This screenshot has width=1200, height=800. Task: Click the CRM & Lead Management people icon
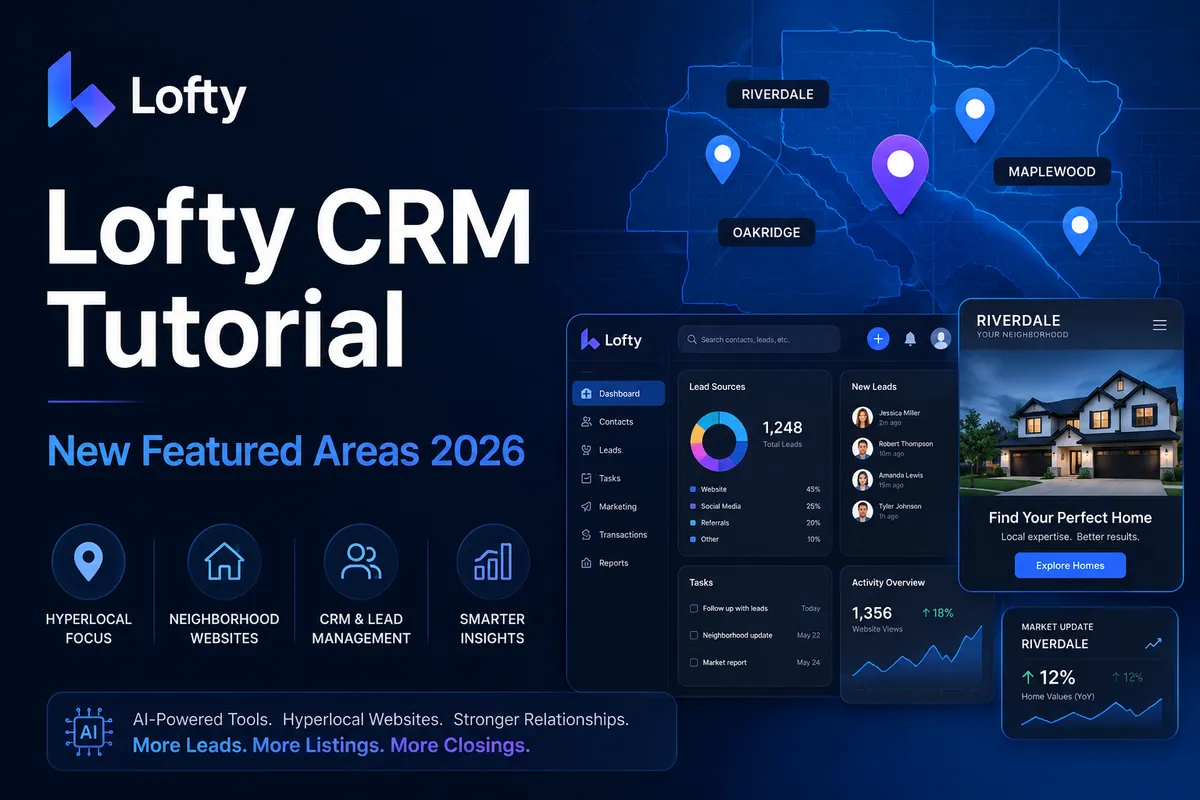pos(361,562)
